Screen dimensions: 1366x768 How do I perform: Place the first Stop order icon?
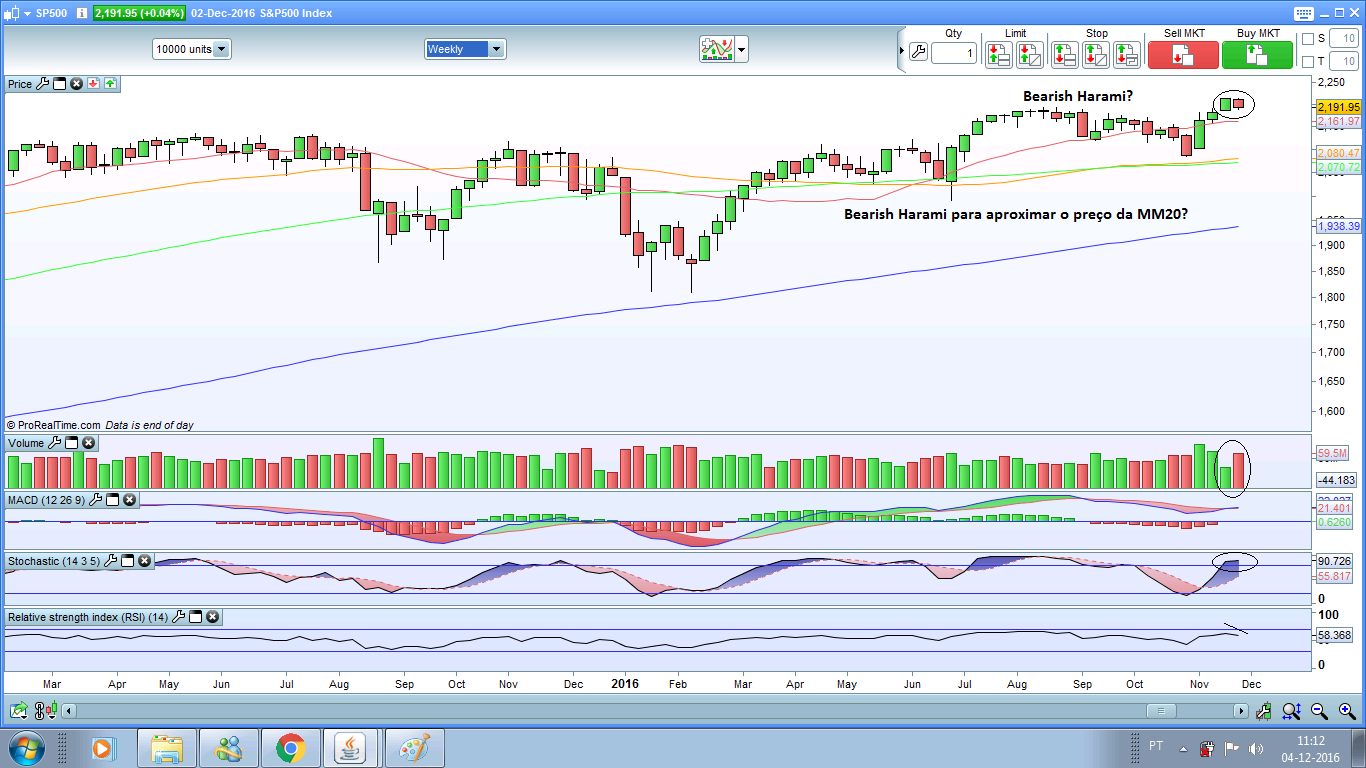pos(1064,55)
